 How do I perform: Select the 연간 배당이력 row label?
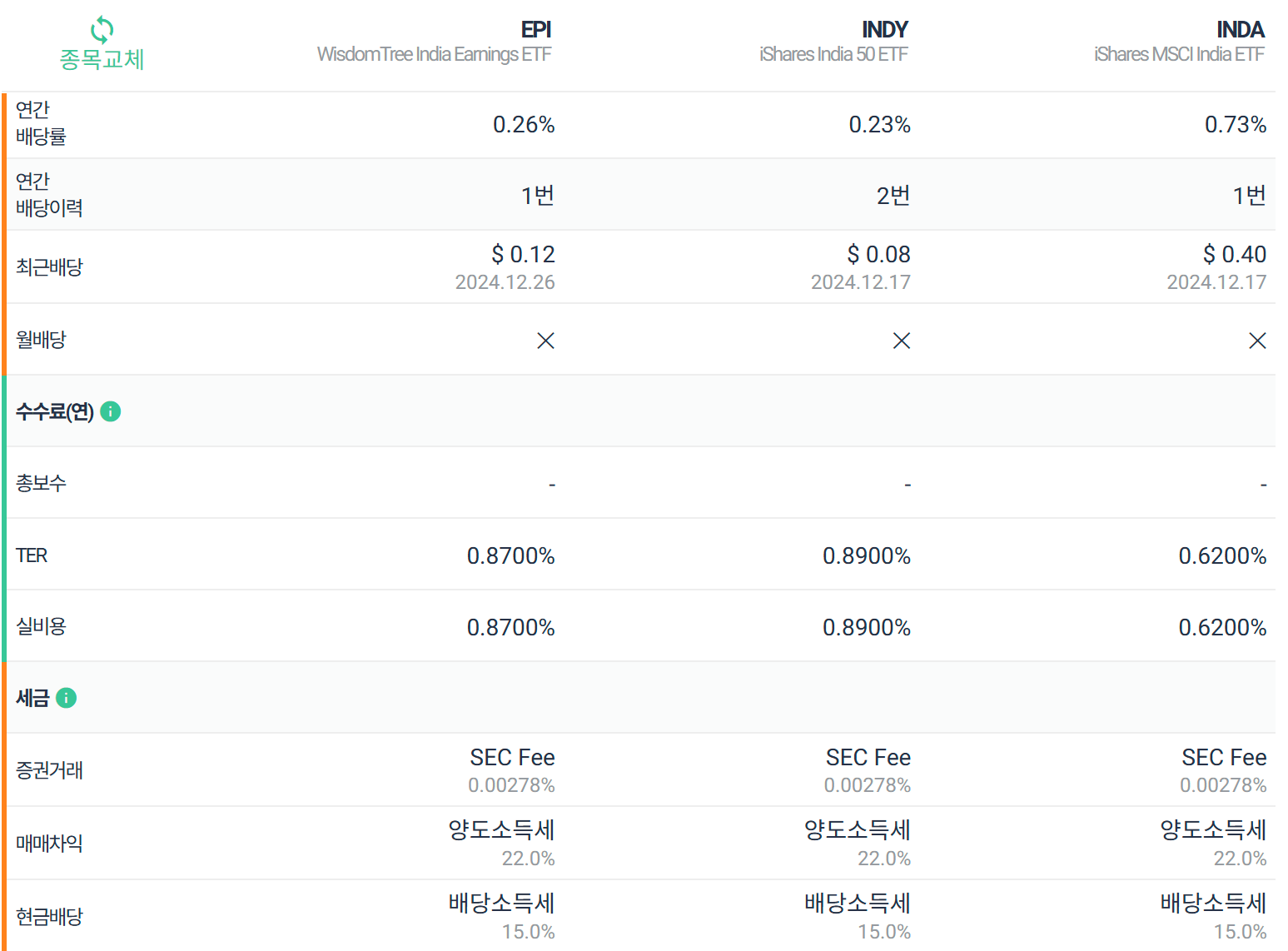point(49,195)
